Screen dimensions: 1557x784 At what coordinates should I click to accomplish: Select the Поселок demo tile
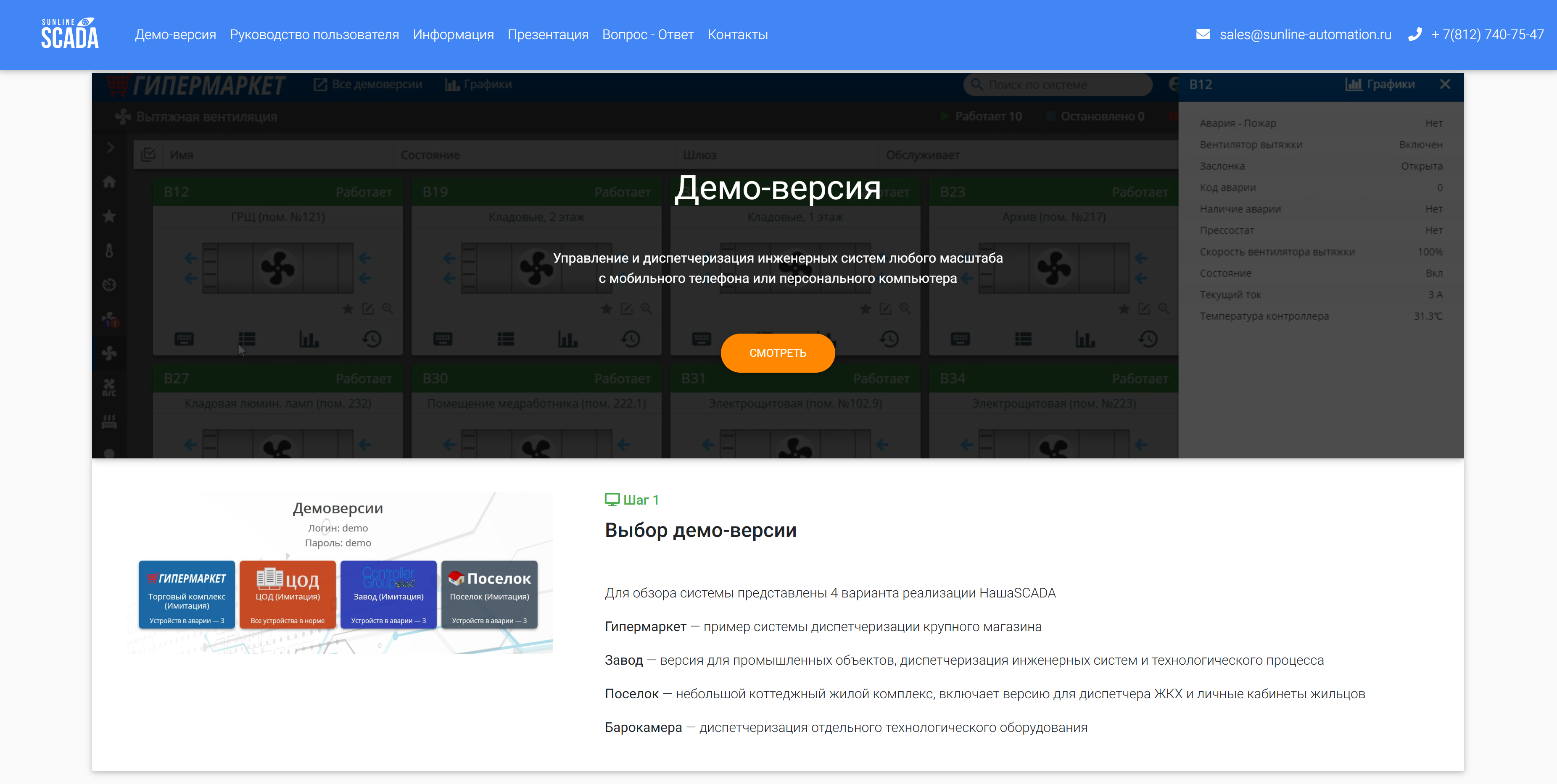pyautogui.click(x=489, y=595)
